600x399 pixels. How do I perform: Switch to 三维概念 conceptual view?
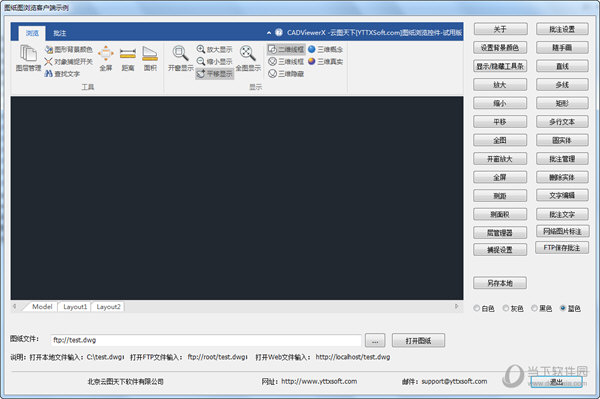[x=325, y=49]
